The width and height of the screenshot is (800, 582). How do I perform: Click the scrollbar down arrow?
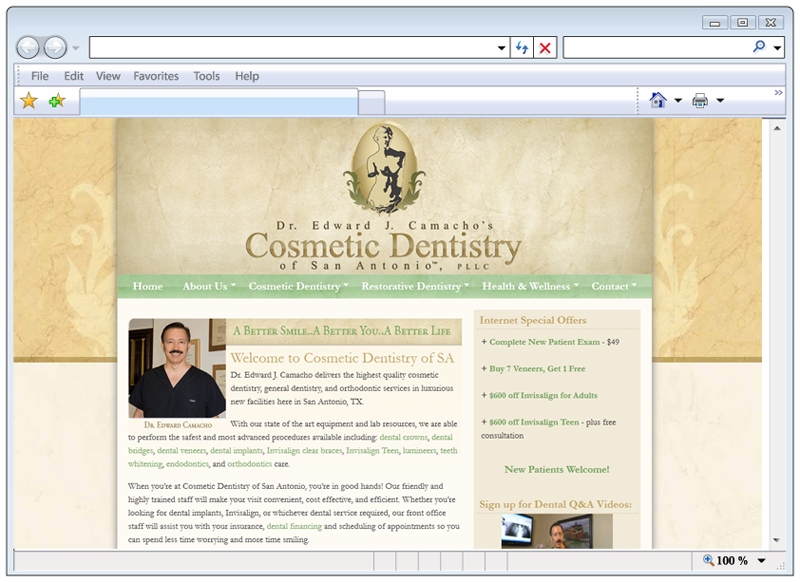[x=777, y=540]
